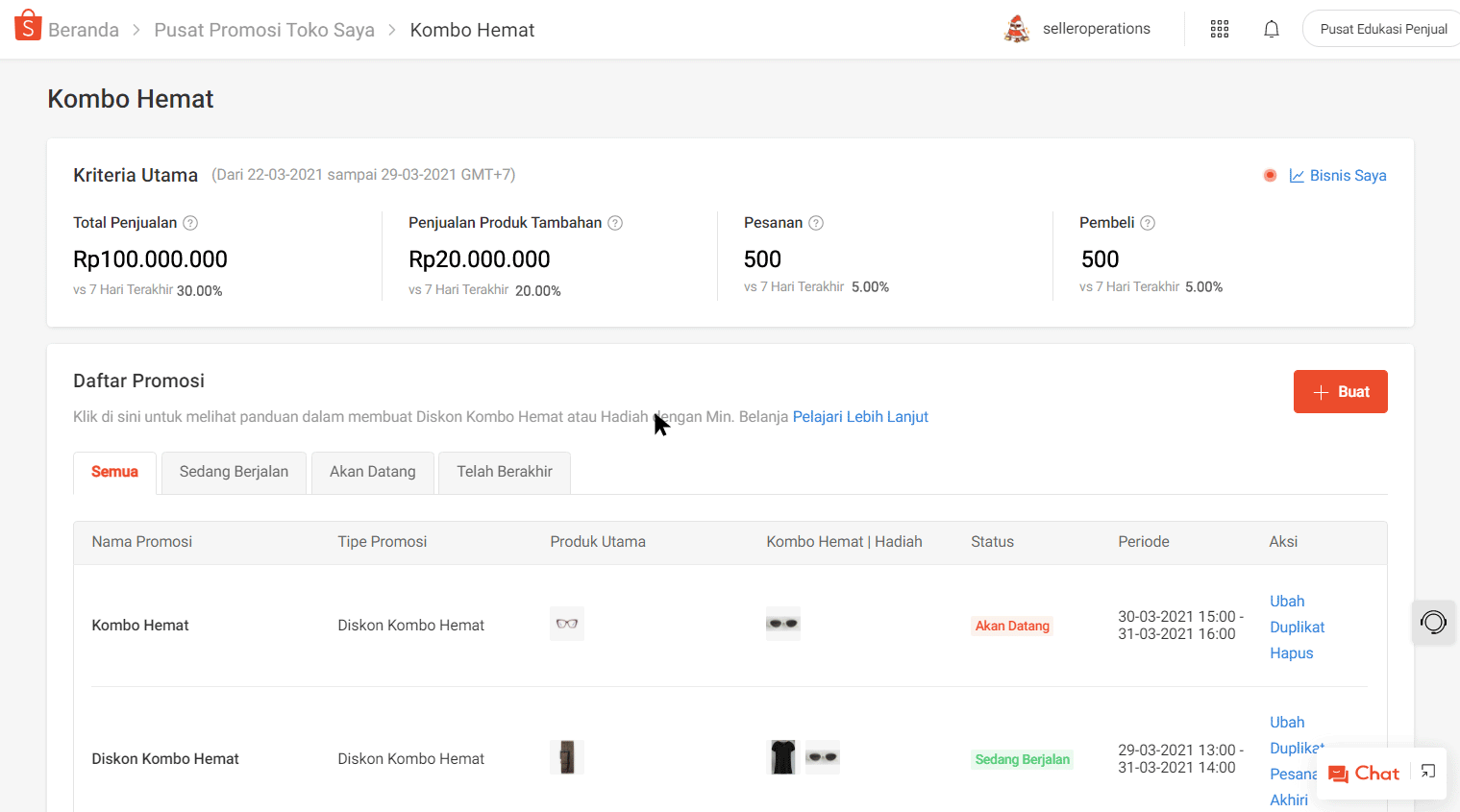Screen dimensions: 1460x812
Task: Click Hapus for the Kombo Hemat promotion
Action: (x=1291, y=653)
